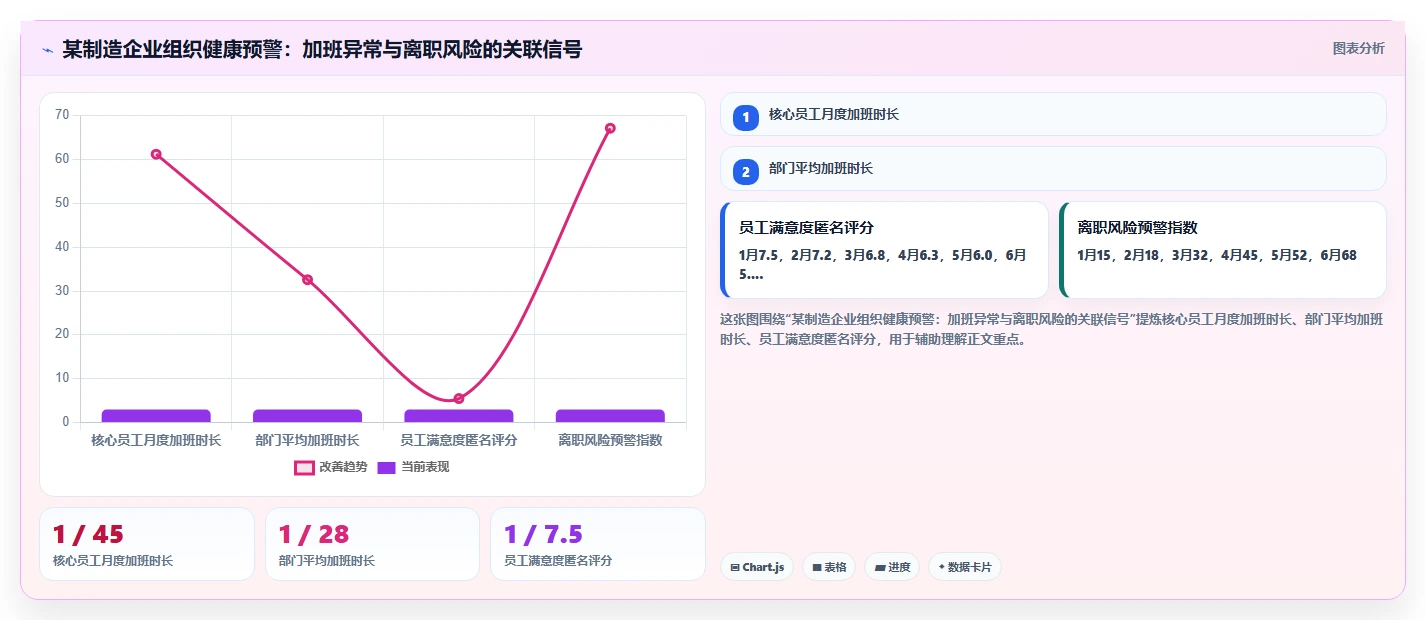Screen dimensions: 1426x620
Task: Click the icon in the Chart.js tag
Action: tap(735, 567)
